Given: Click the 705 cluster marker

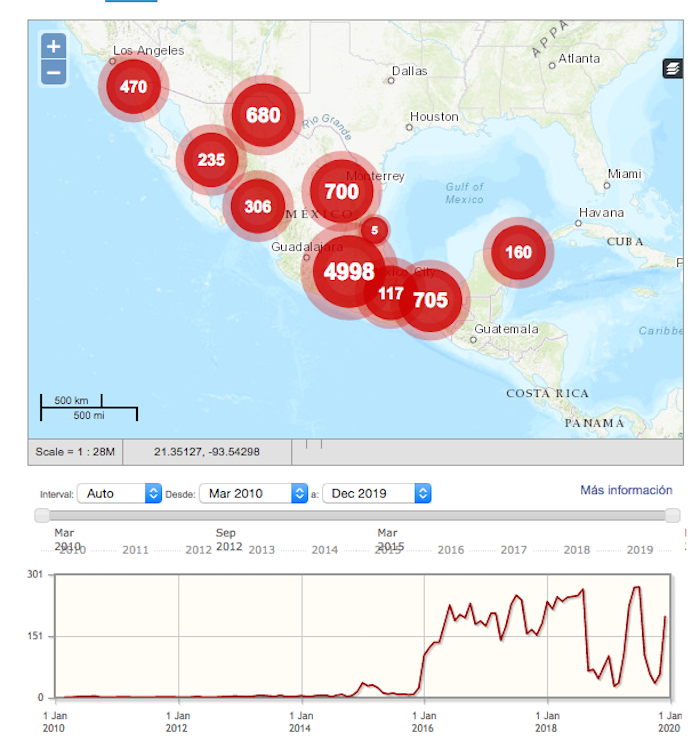Looking at the screenshot, I should (x=431, y=299).
